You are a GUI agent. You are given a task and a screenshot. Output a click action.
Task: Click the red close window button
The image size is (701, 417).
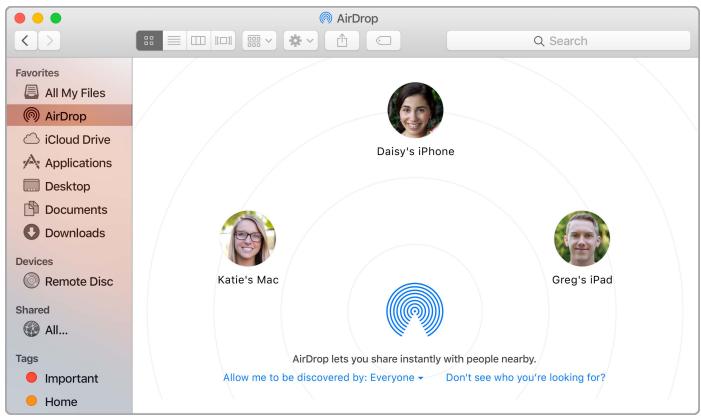point(20,18)
